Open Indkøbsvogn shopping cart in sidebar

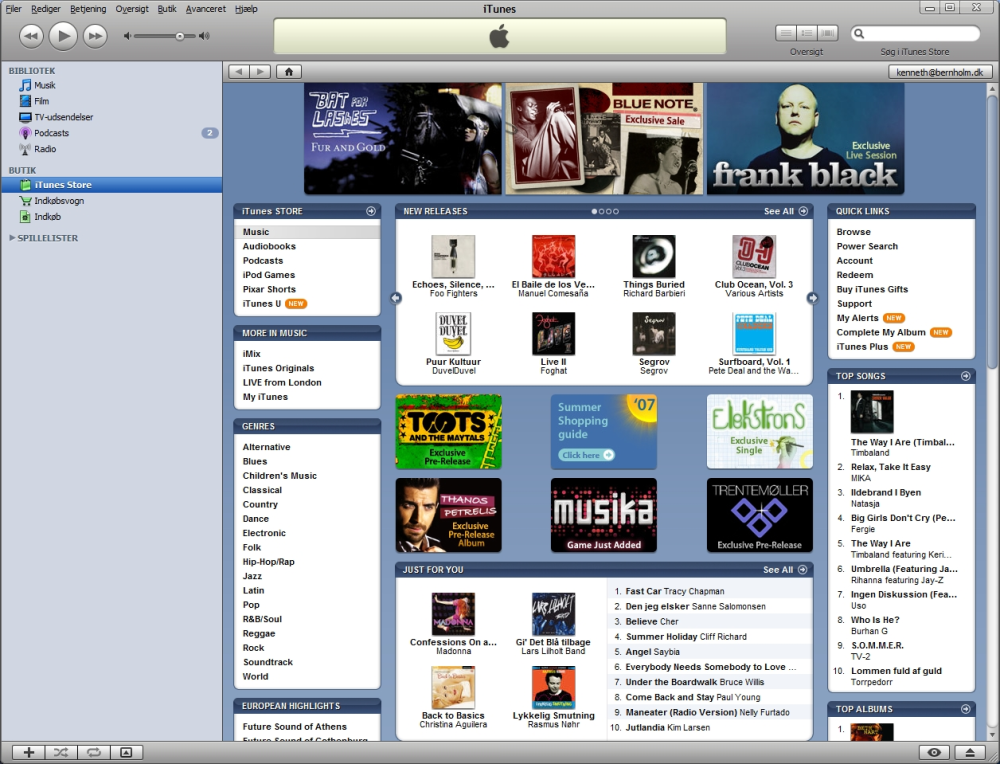coord(59,200)
